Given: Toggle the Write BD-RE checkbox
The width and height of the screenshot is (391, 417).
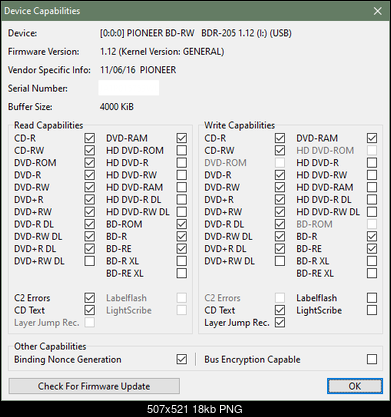Looking at the screenshot, I should coord(372,249).
